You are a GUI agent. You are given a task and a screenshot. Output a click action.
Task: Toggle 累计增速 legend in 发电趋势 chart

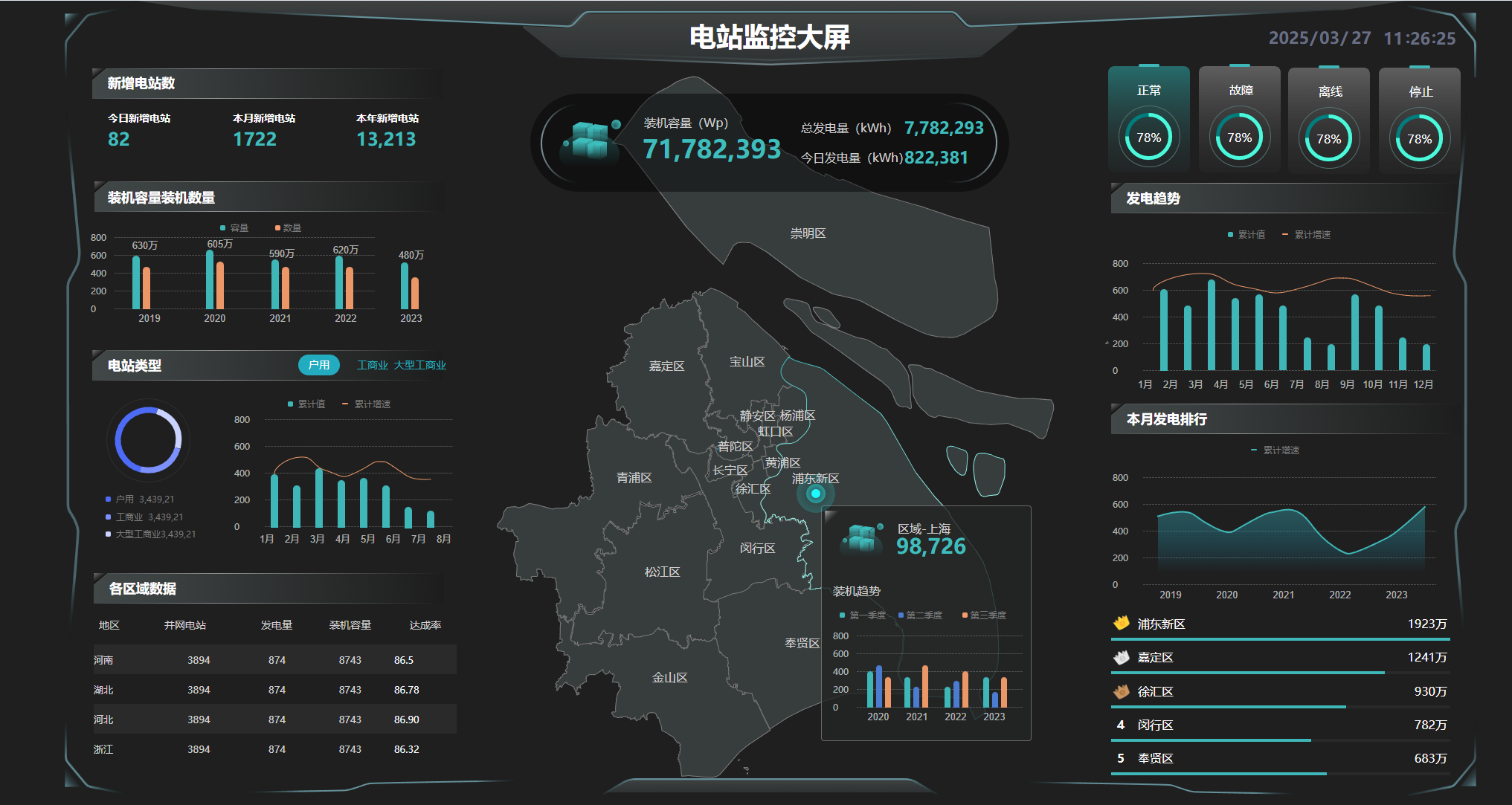pos(1306,235)
